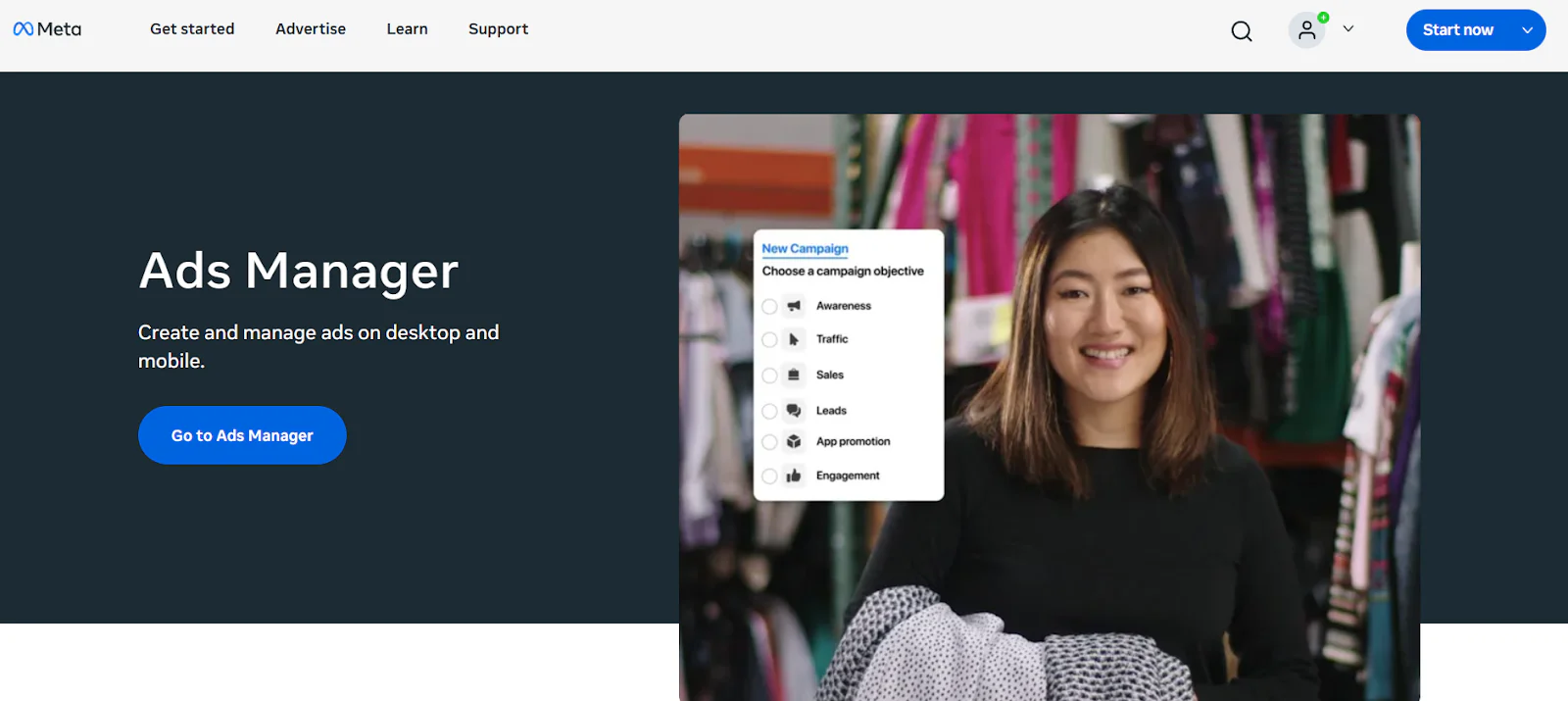The image size is (1568, 701).
Task: Click the Ads Manager heading
Action: pyautogui.click(x=299, y=271)
